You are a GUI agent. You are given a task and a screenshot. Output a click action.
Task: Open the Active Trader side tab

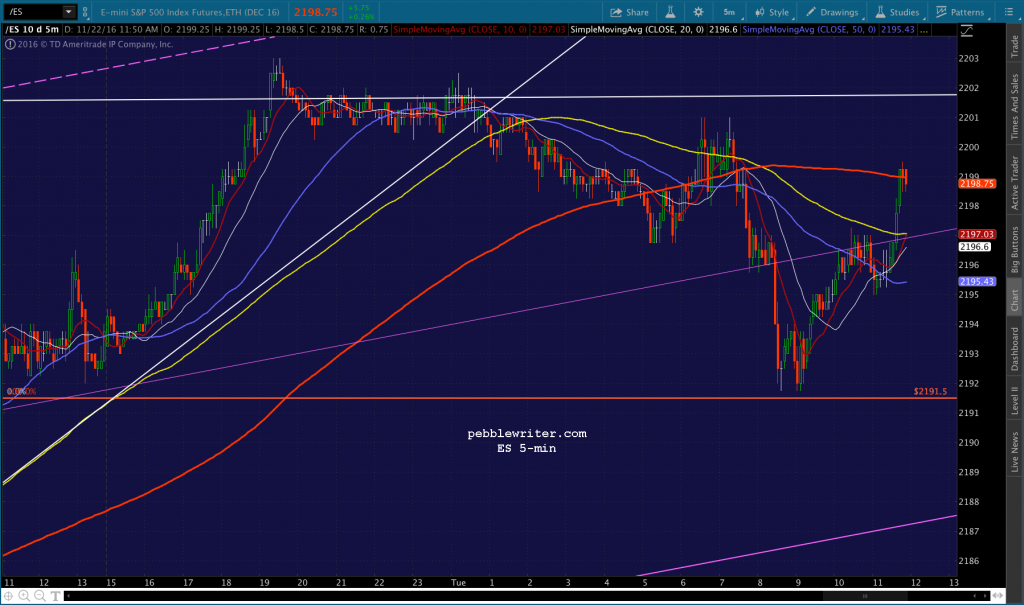point(1014,182)
